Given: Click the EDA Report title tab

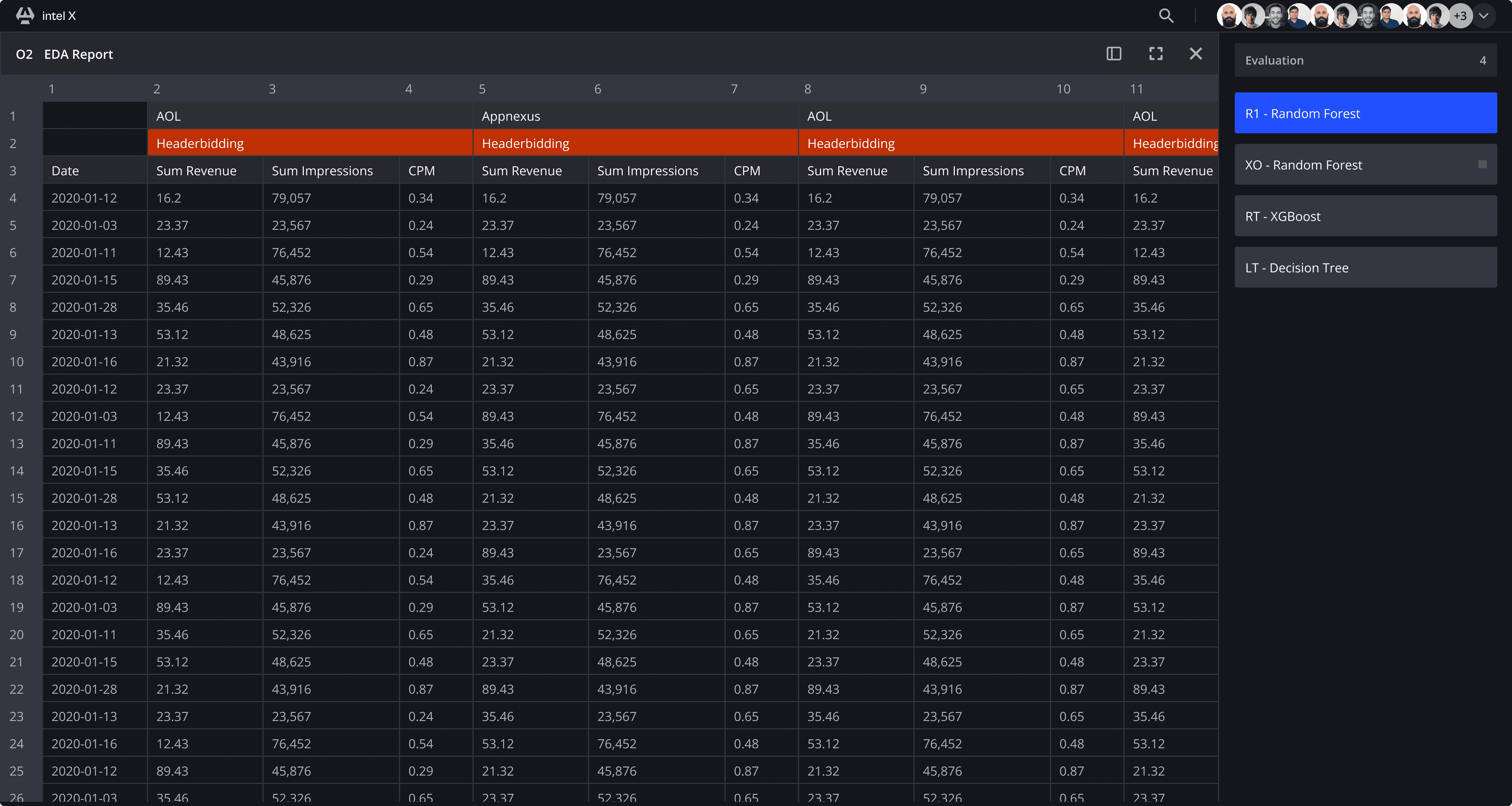Looking at the screenshot, I should 78,54.
